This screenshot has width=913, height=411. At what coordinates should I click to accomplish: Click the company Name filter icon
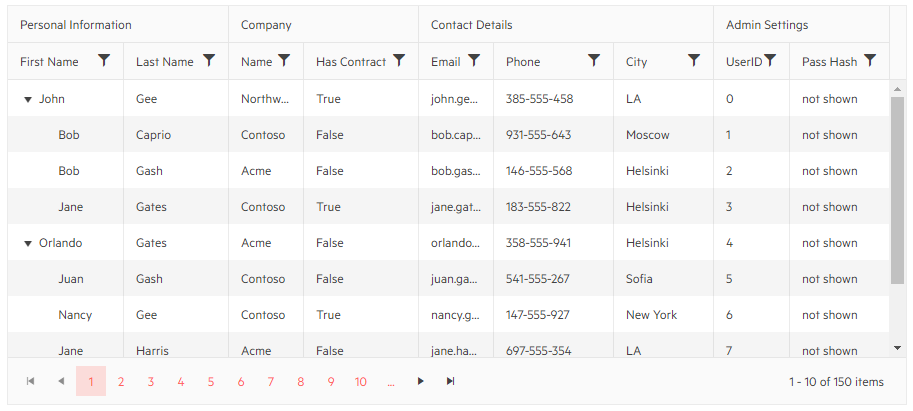point(284,61)
